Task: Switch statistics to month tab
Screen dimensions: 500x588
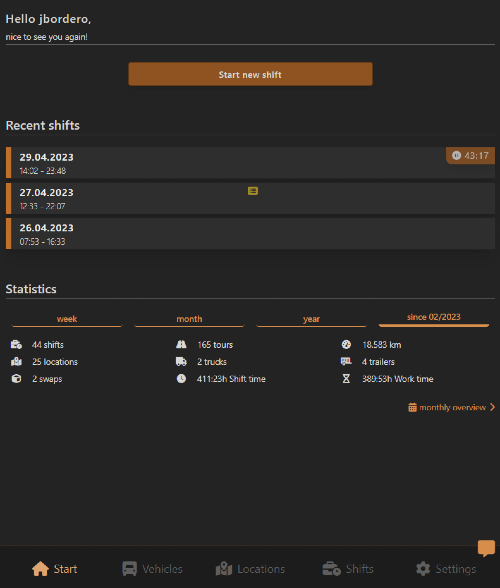Action: coord(189,319)
